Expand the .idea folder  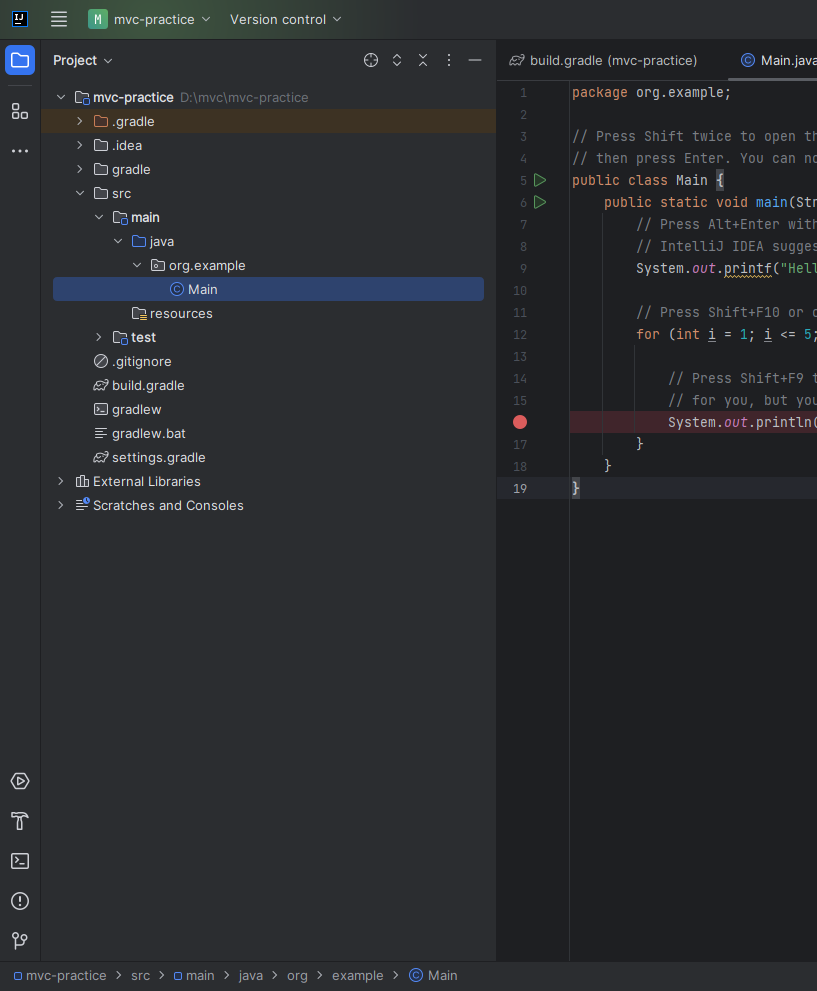80,145
